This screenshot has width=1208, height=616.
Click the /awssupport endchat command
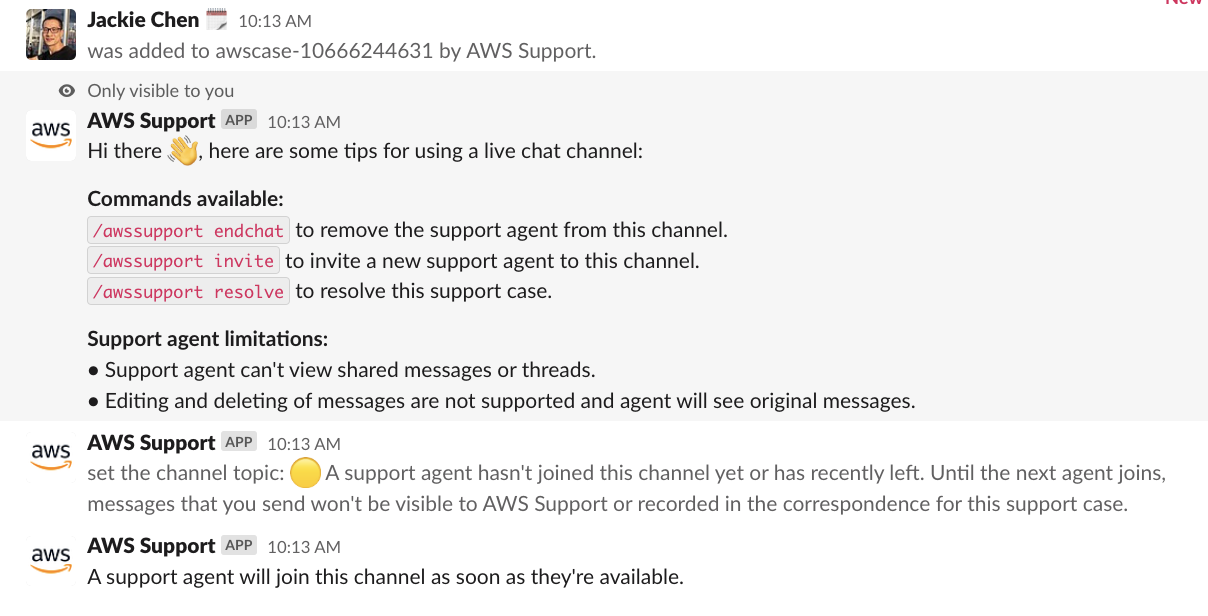(188, 231)
